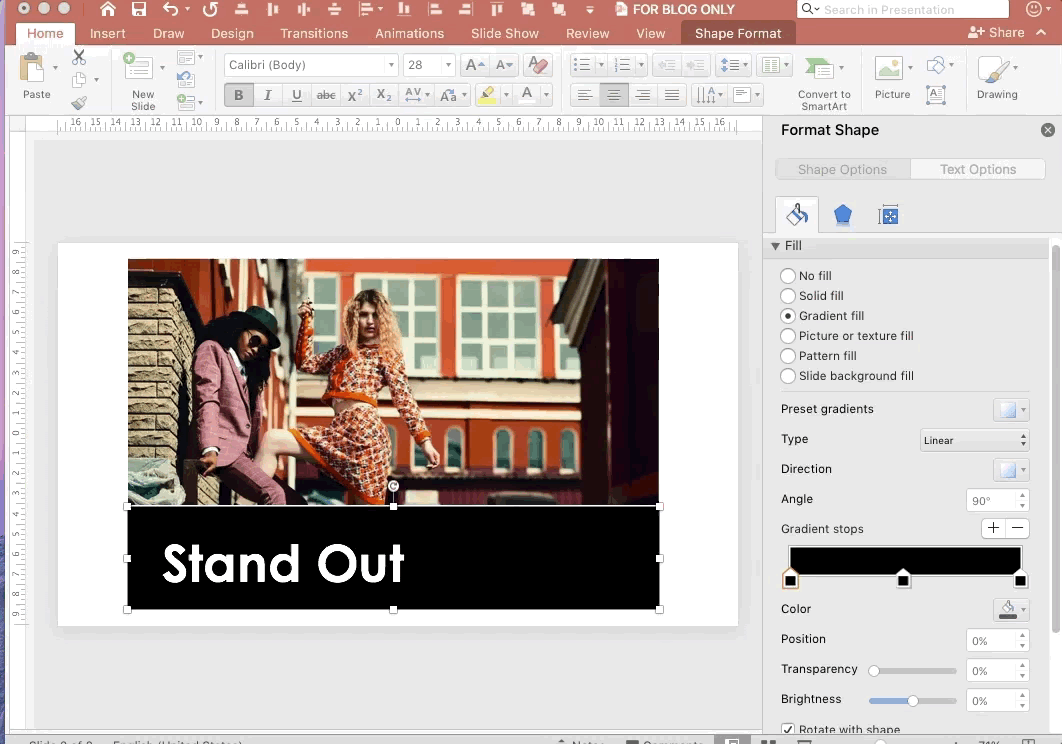Switch to the Design ribbon tab

(x=232, y=33)
